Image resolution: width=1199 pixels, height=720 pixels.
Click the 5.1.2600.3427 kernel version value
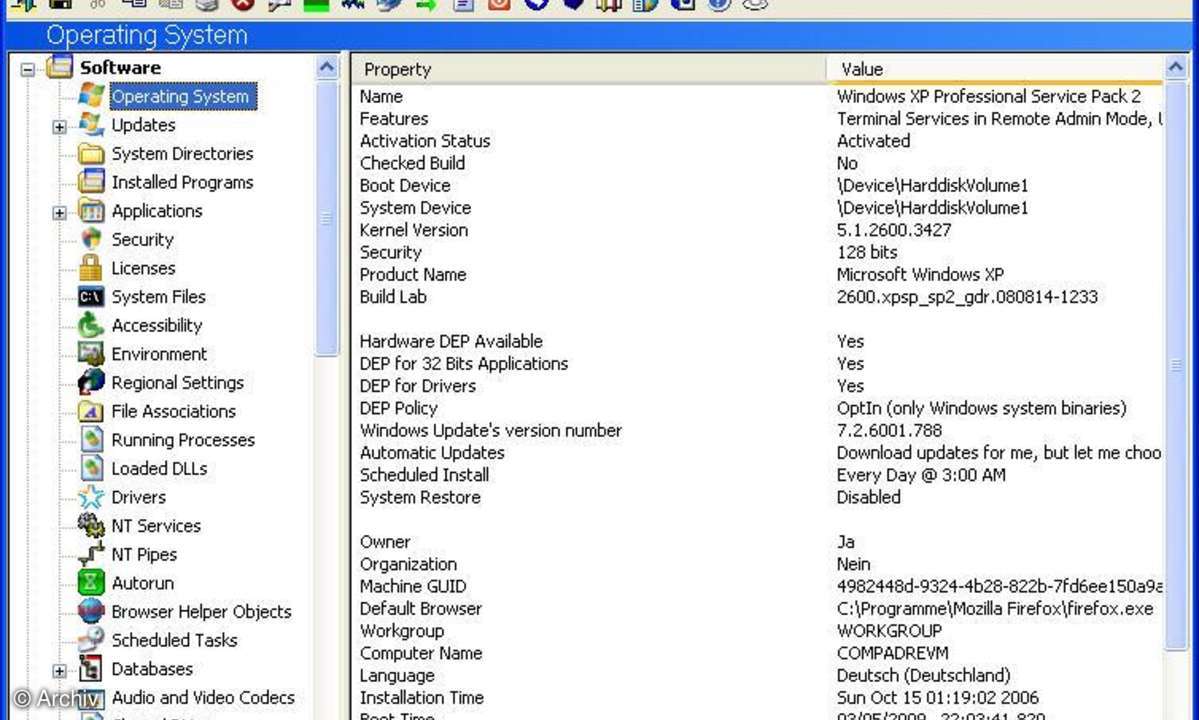(x=894, y=230)
